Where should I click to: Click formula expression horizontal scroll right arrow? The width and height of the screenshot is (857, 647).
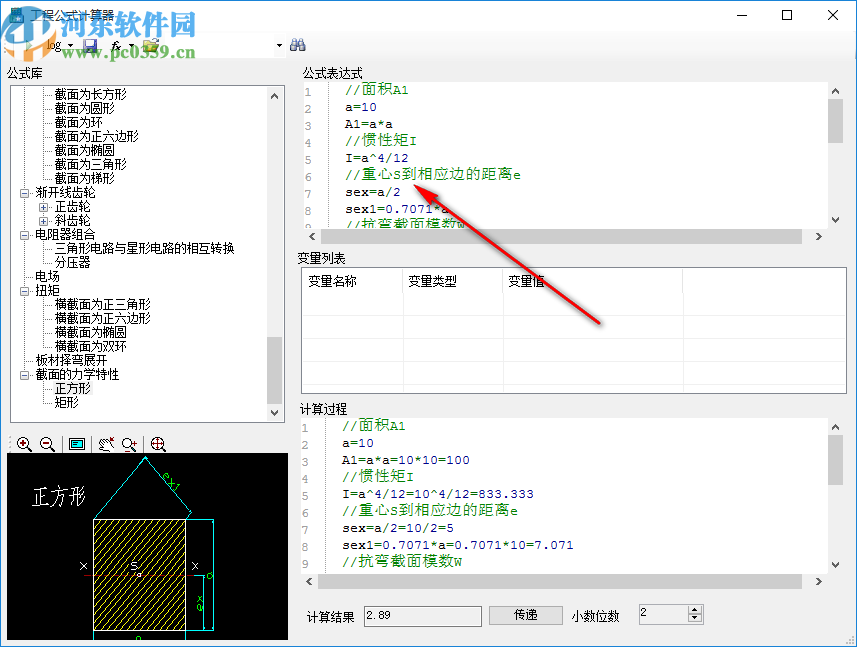point(819,237)
